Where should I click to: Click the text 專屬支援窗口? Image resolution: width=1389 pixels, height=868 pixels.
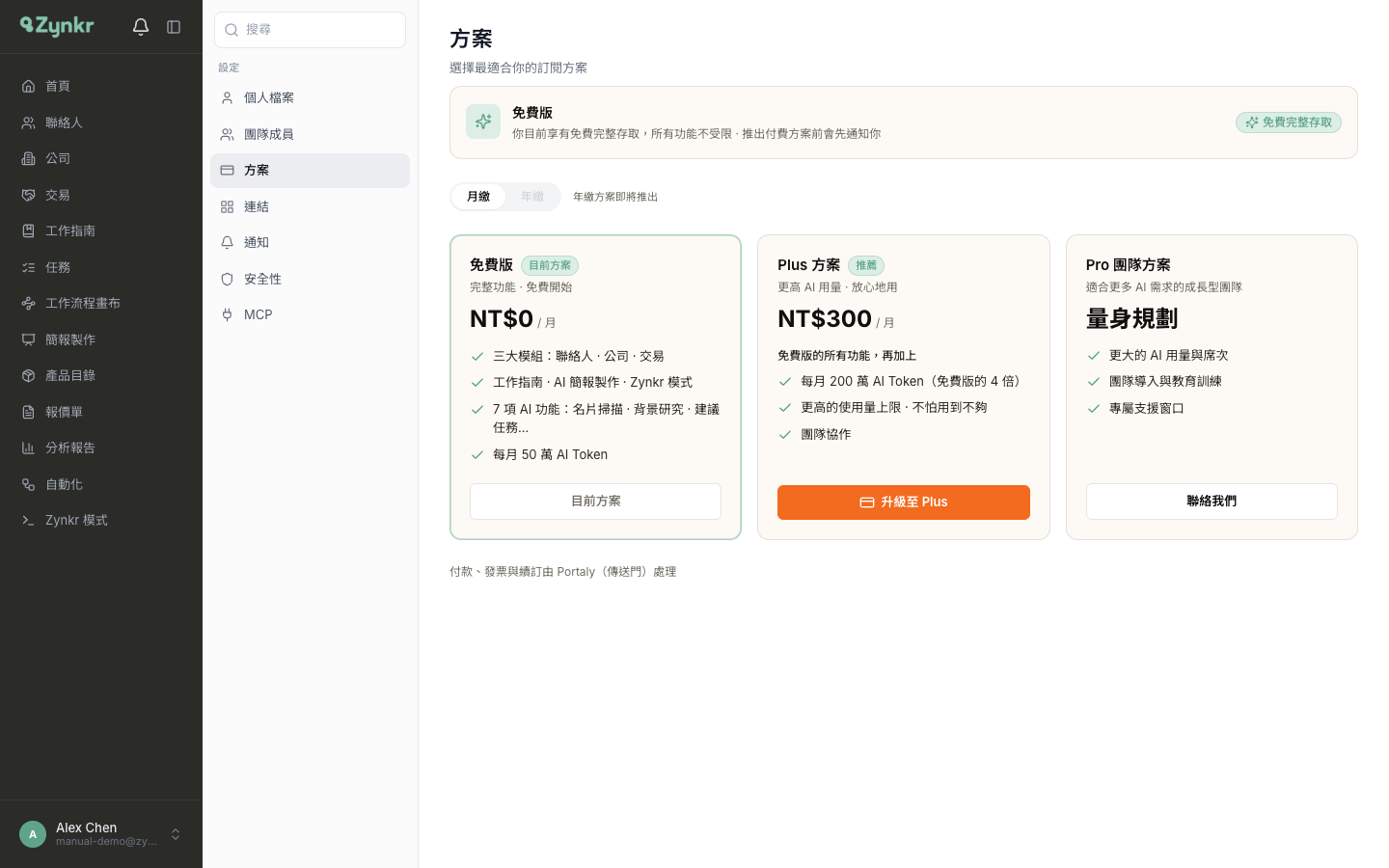(x=1147, y=408)
